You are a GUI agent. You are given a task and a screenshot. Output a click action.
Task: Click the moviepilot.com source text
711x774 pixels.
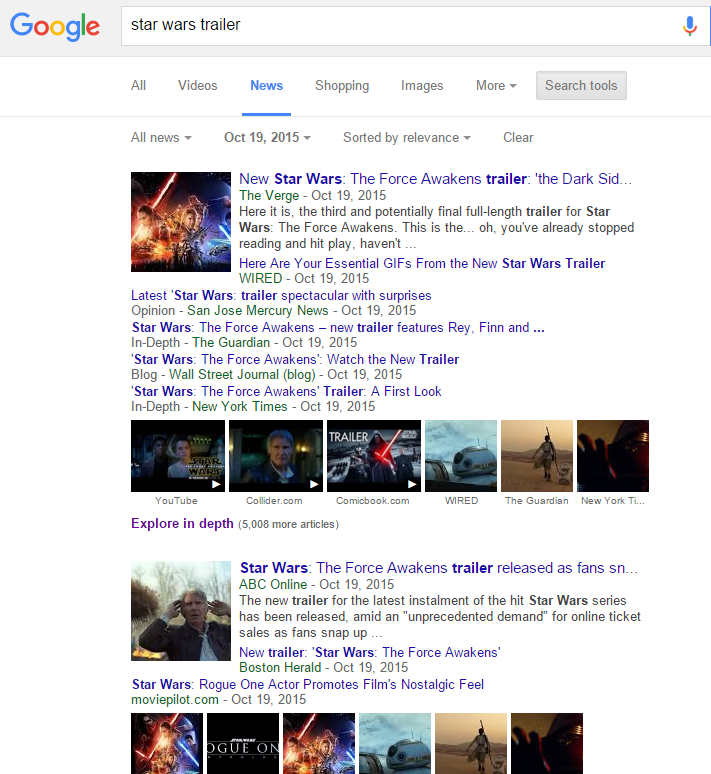click(x=175, y=699)
